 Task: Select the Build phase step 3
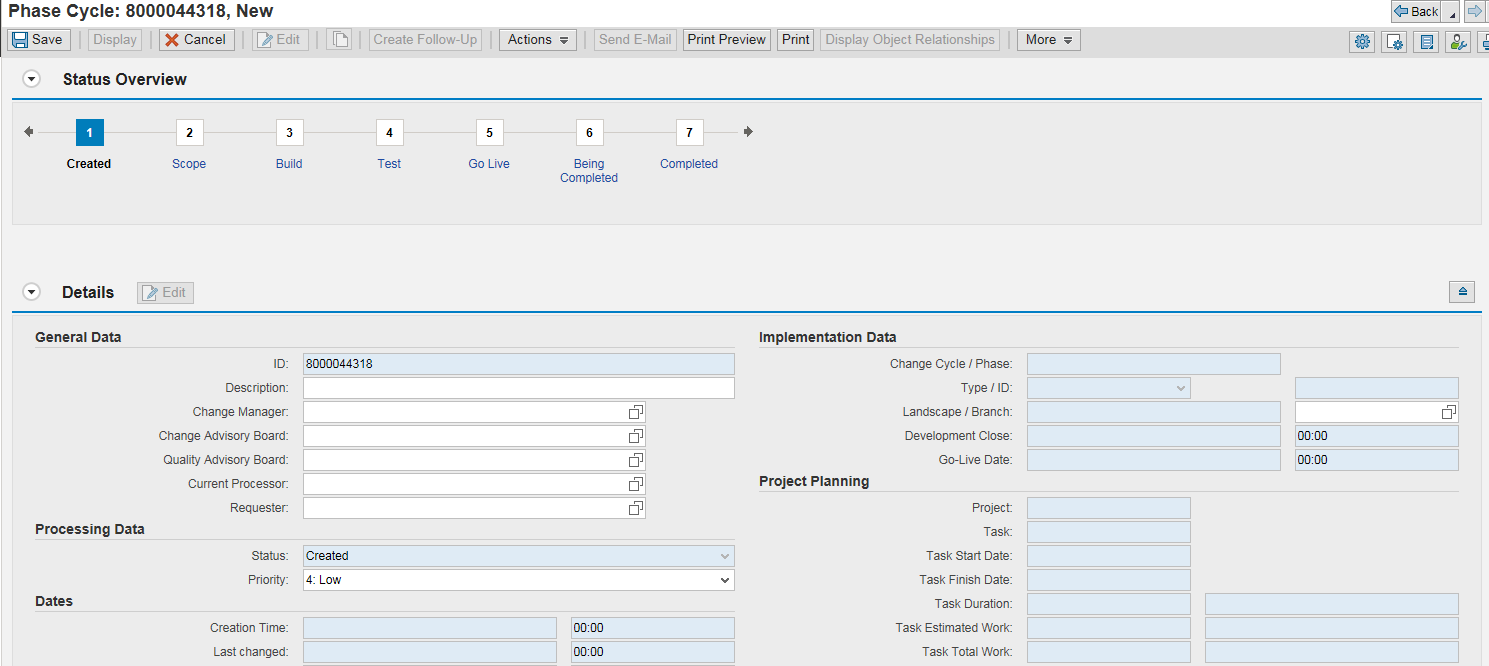click(x=289, y=132)
